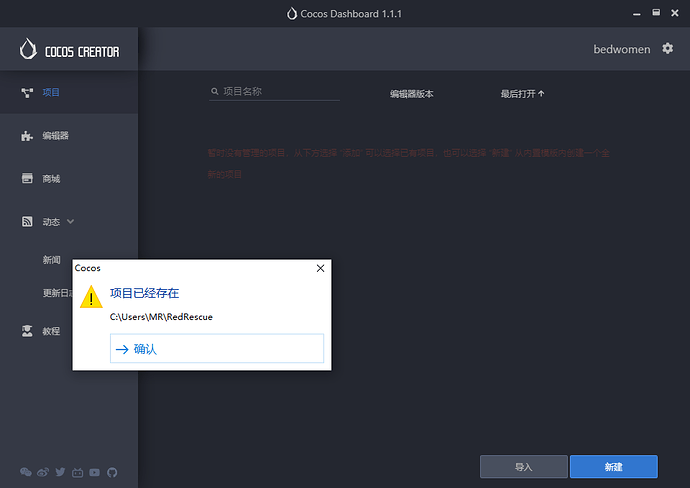The image size is (690, 488).
Task: Click the bedwomen account name
Action: click(x=622, y=49)
